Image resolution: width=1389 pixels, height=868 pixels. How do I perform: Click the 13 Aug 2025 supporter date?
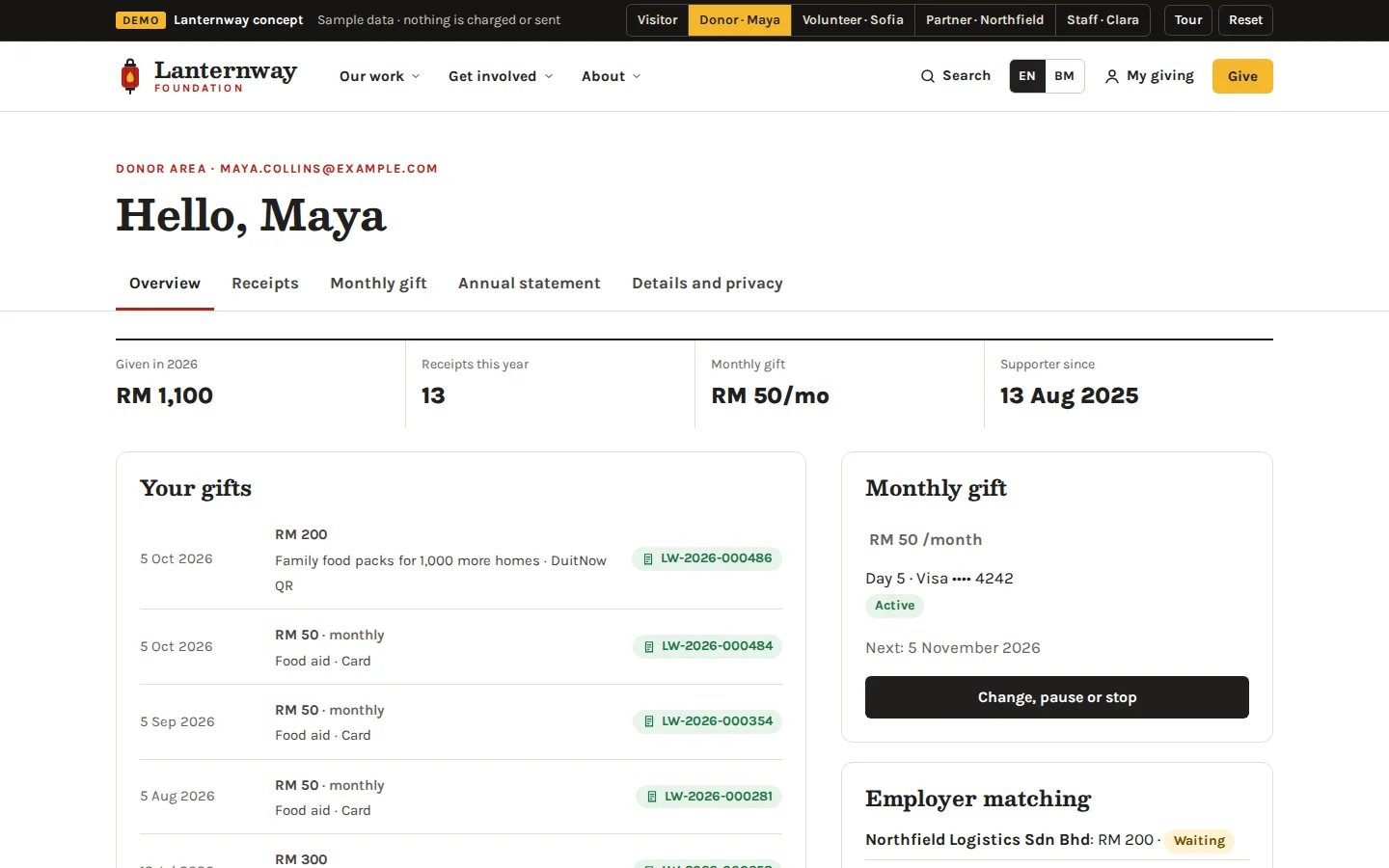pyautogui.click(x=1069, y=395)
